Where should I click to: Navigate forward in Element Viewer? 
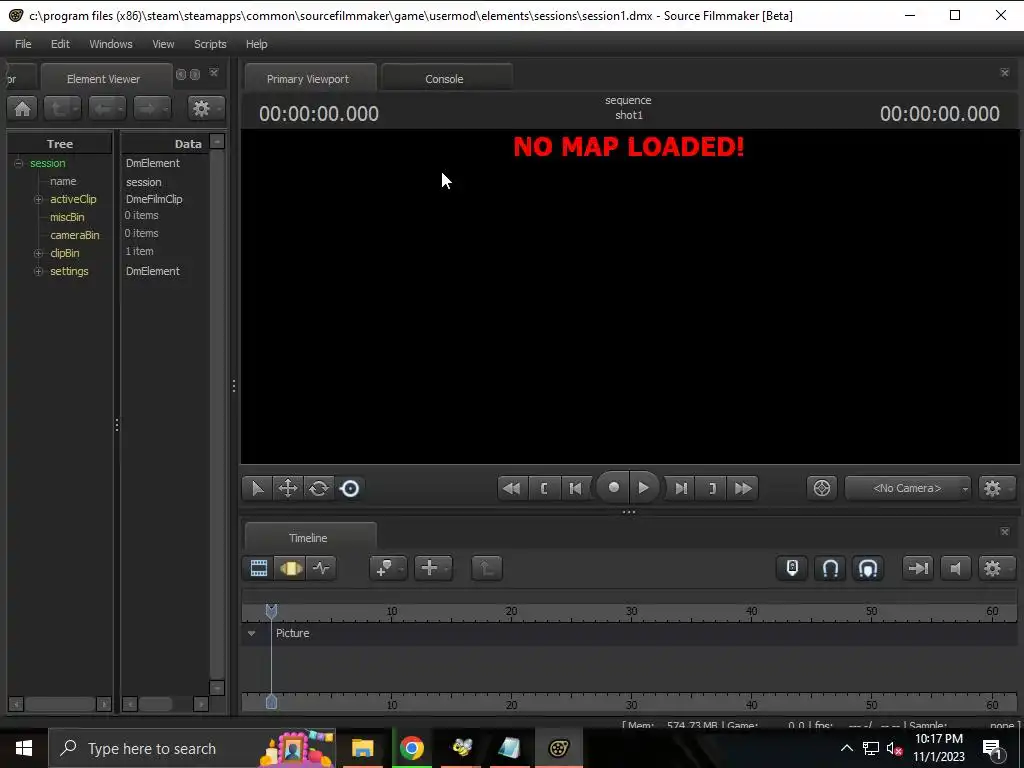152,108
